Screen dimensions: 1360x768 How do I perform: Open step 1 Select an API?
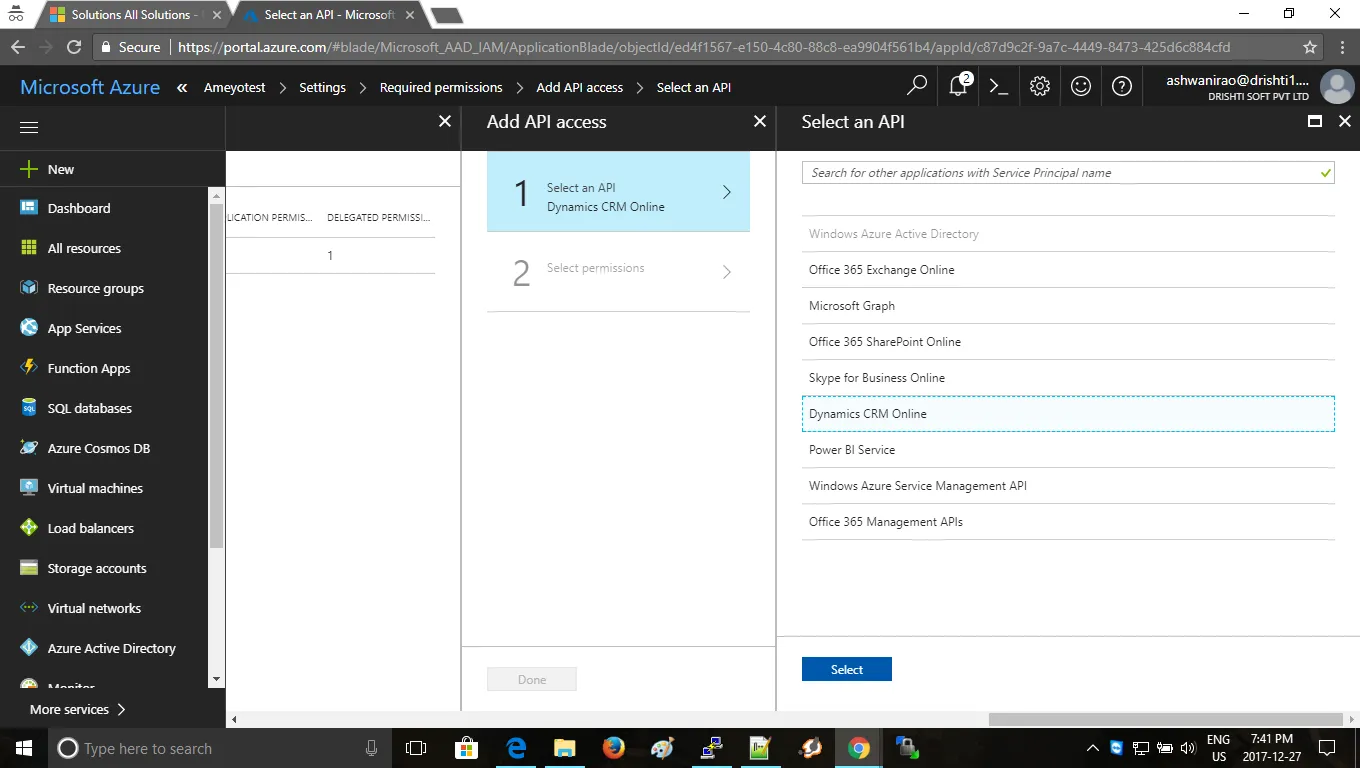pyautogui.click(x=618, y=192)
